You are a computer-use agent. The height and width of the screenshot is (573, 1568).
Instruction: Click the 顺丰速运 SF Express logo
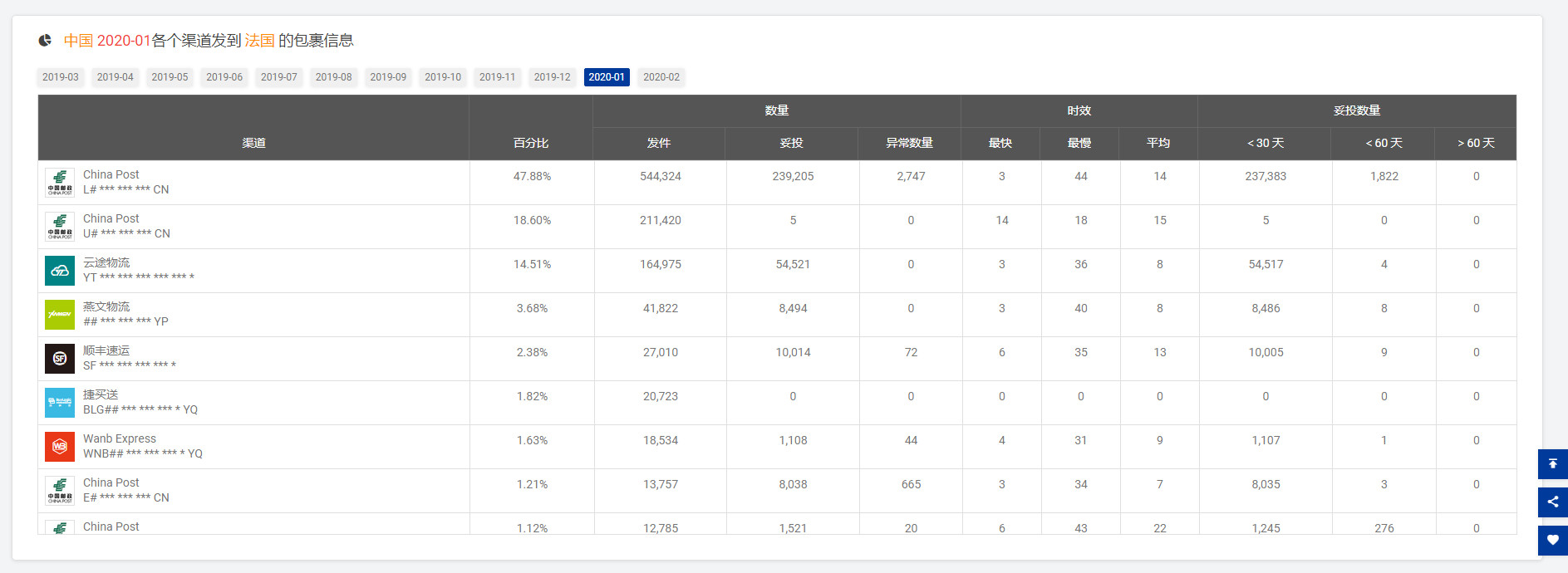(x=60, y=359)
